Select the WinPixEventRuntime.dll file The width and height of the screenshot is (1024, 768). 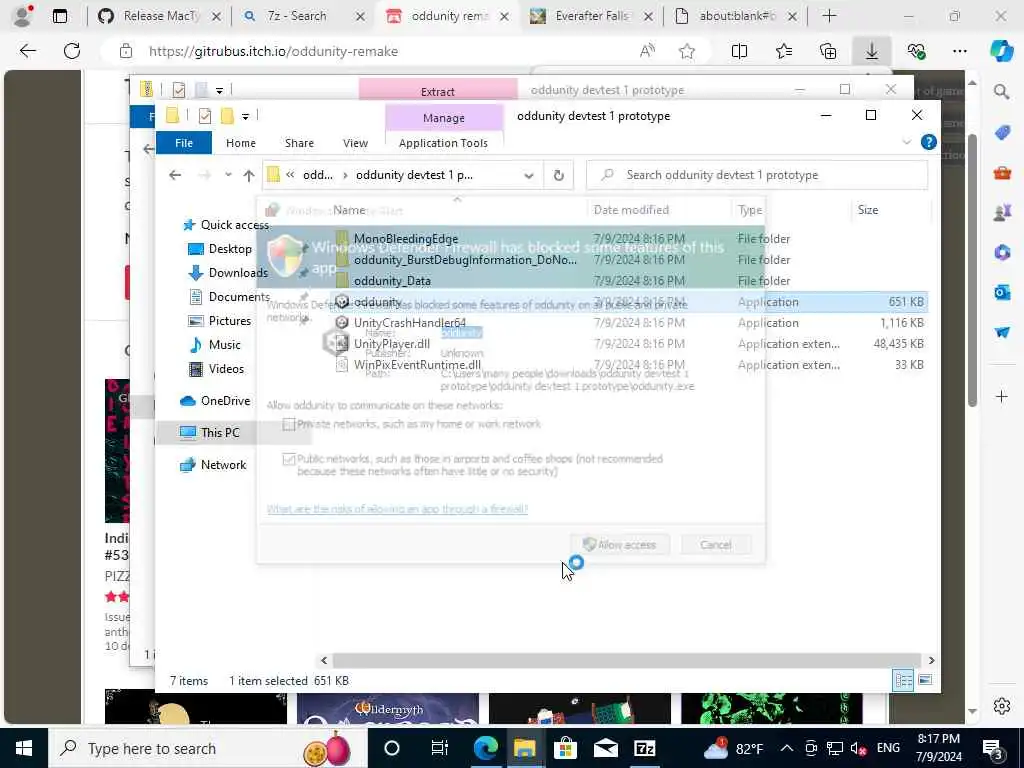tap(417, 364)
